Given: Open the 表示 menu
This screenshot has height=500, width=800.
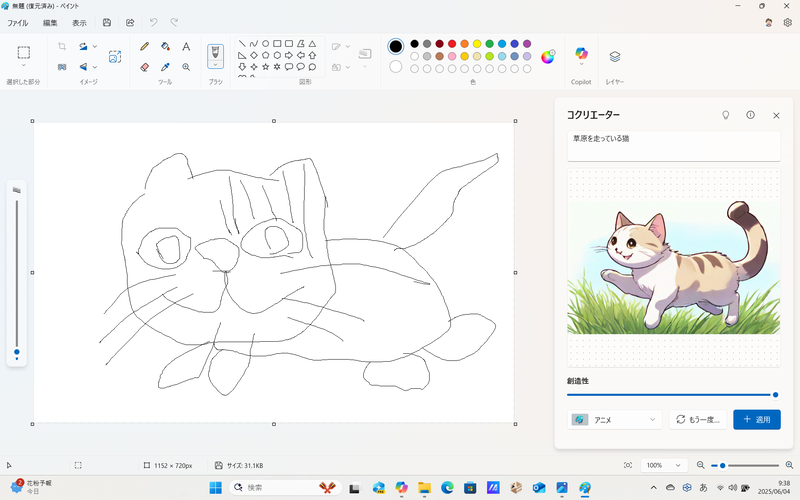Looking at the screenshot, I should click(79, 22).
